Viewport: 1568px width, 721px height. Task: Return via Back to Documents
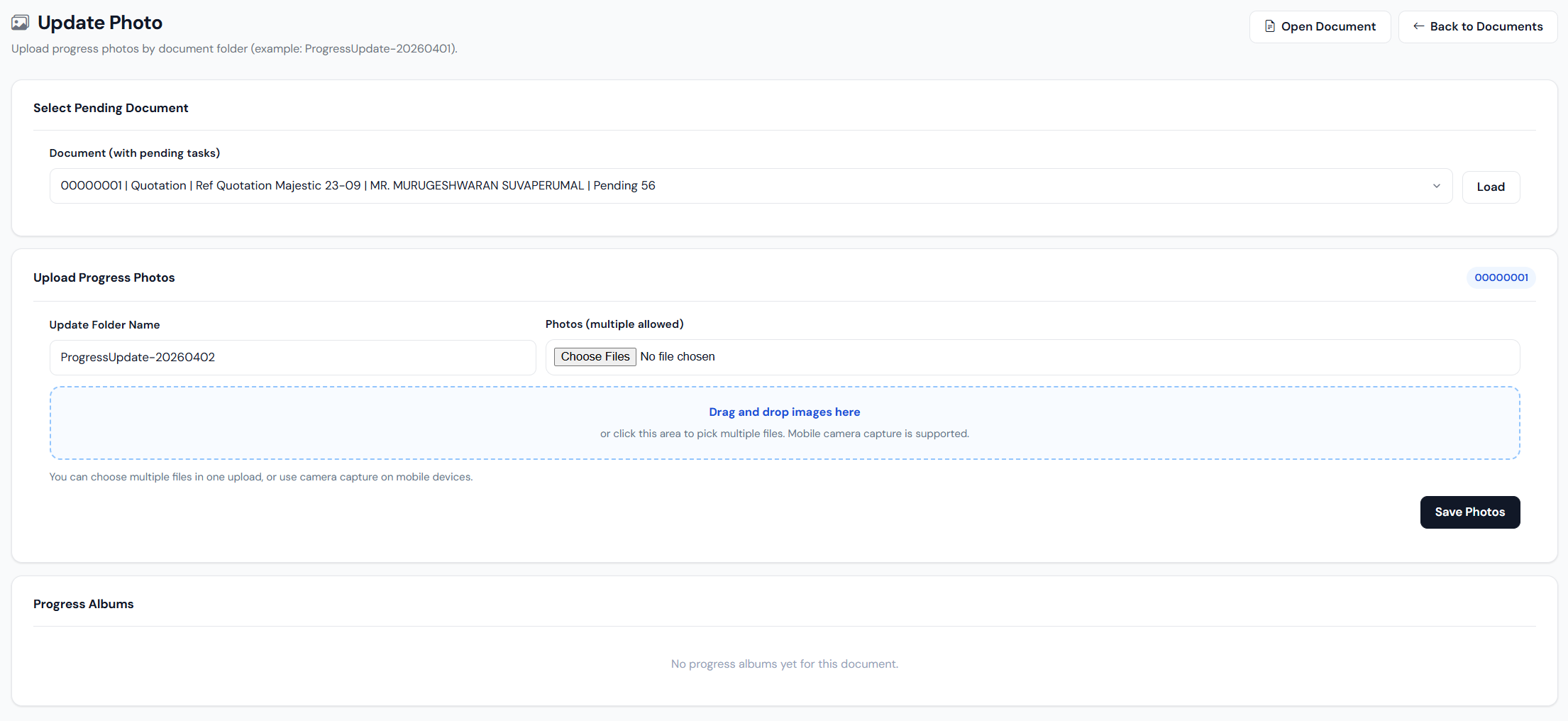[x=1478, y=26]
